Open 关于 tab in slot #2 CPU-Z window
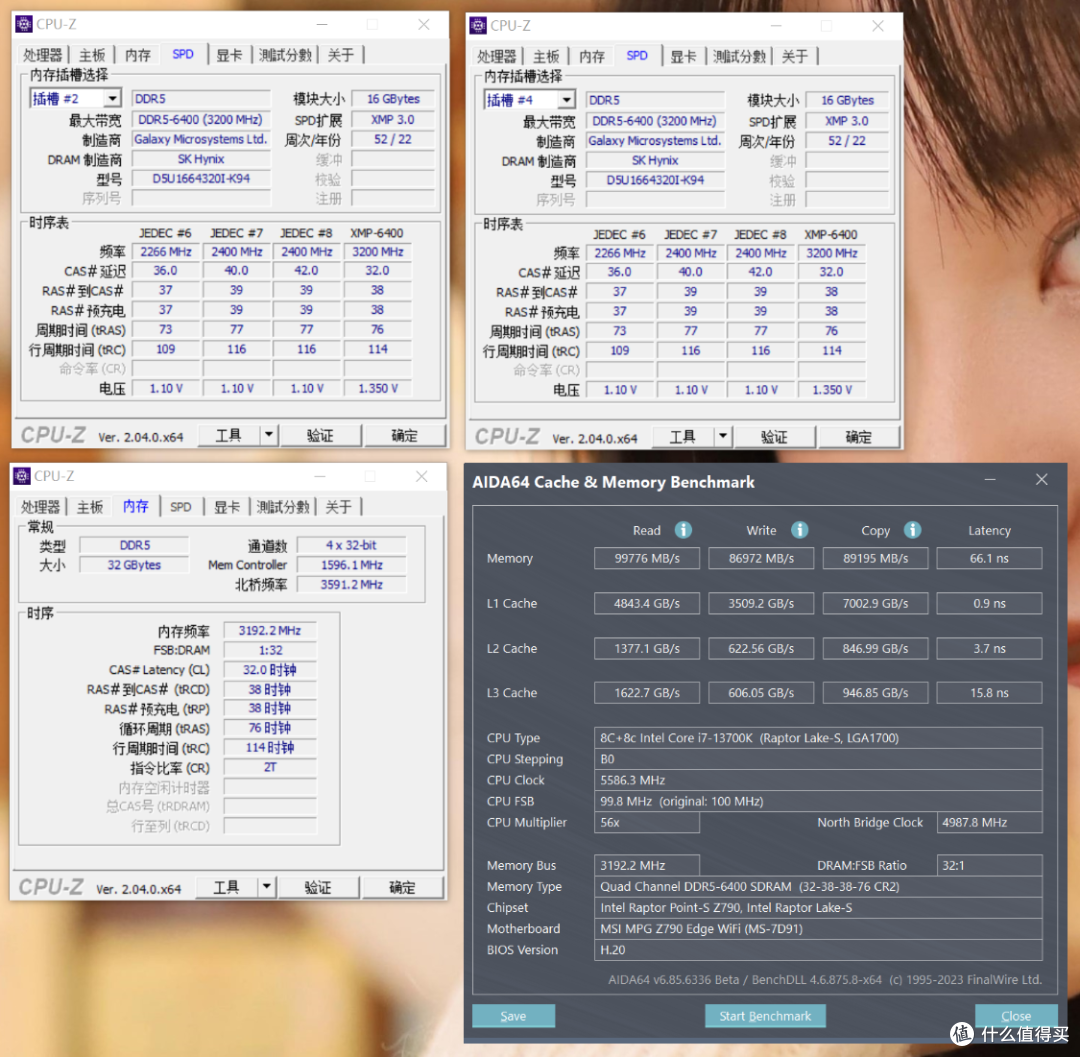1080x1057 pixels. pos(340,55)
